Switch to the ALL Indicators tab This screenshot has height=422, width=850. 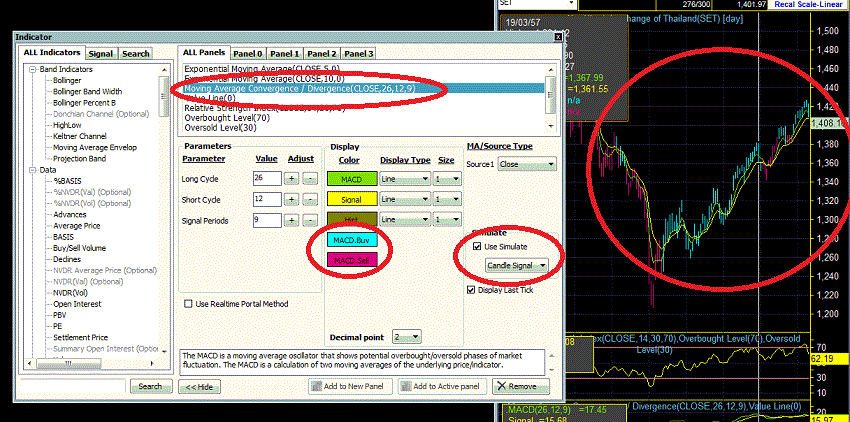(x=51, y=53)
